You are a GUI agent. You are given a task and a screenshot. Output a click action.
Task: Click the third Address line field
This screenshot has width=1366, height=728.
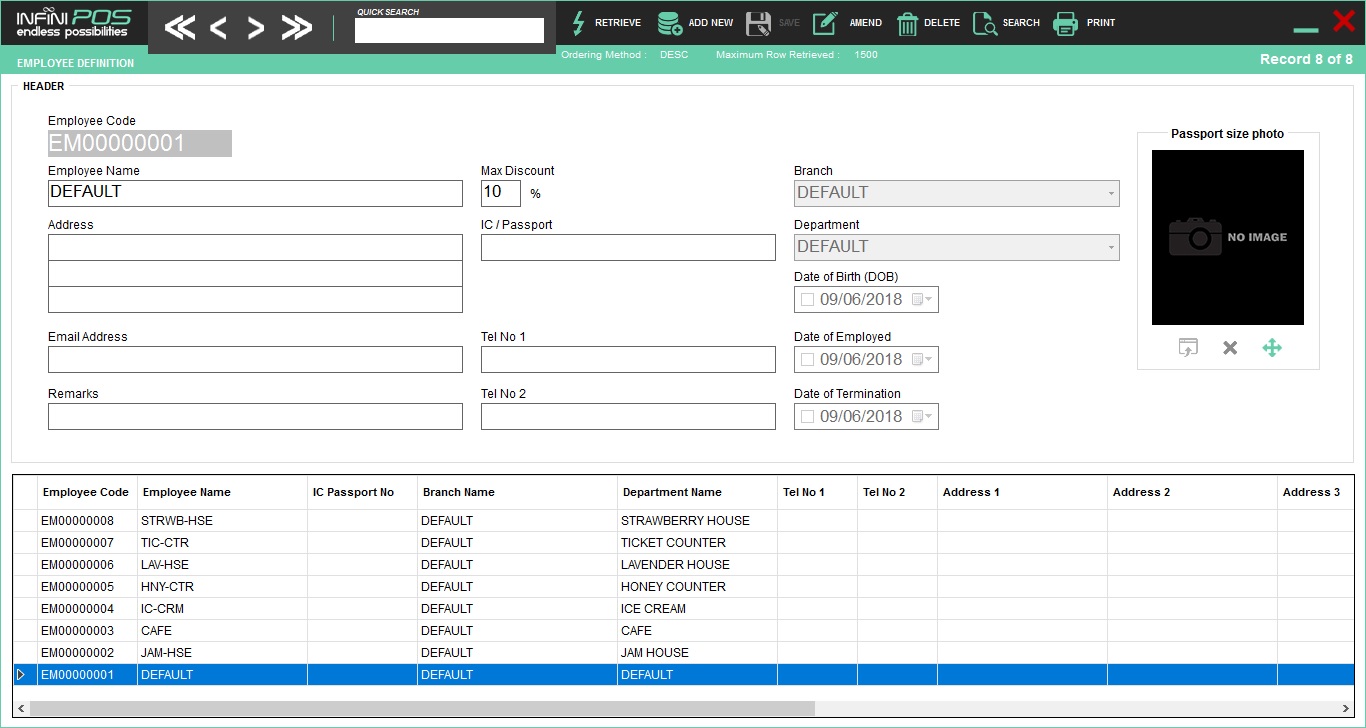(x=255, y=299)
